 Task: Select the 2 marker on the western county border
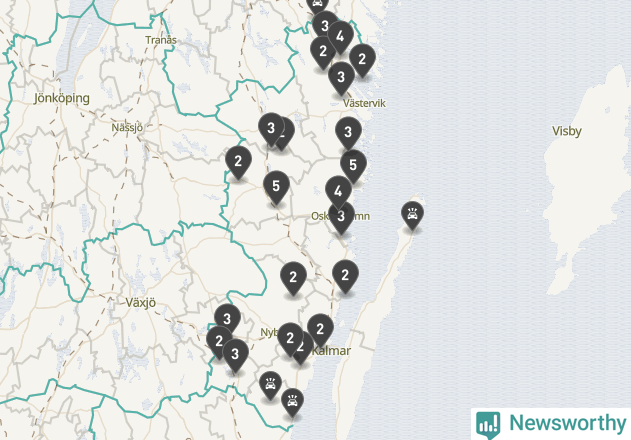(x=238, y=161)
